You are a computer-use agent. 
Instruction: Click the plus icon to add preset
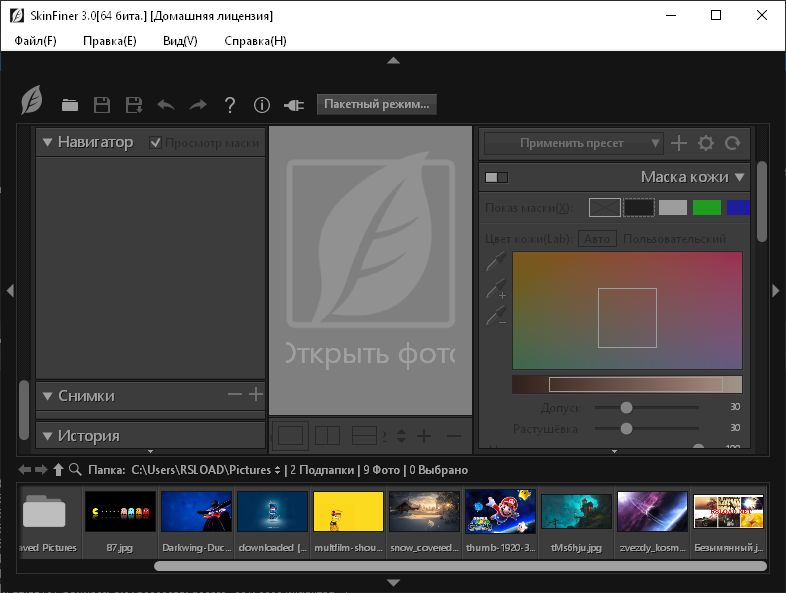679,143
